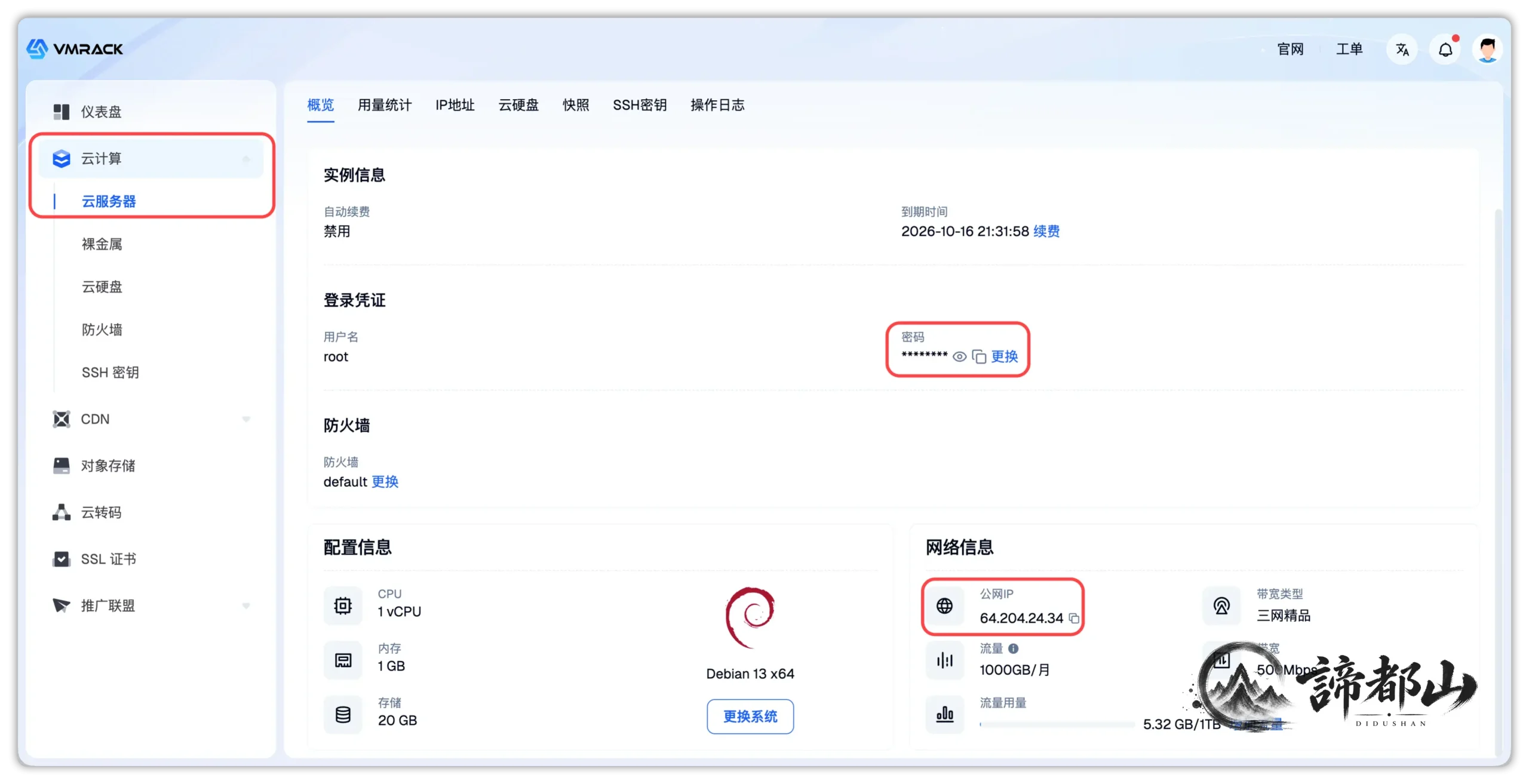Open the language translation icon
The image size is (1529, 784).
[1402, 50]
